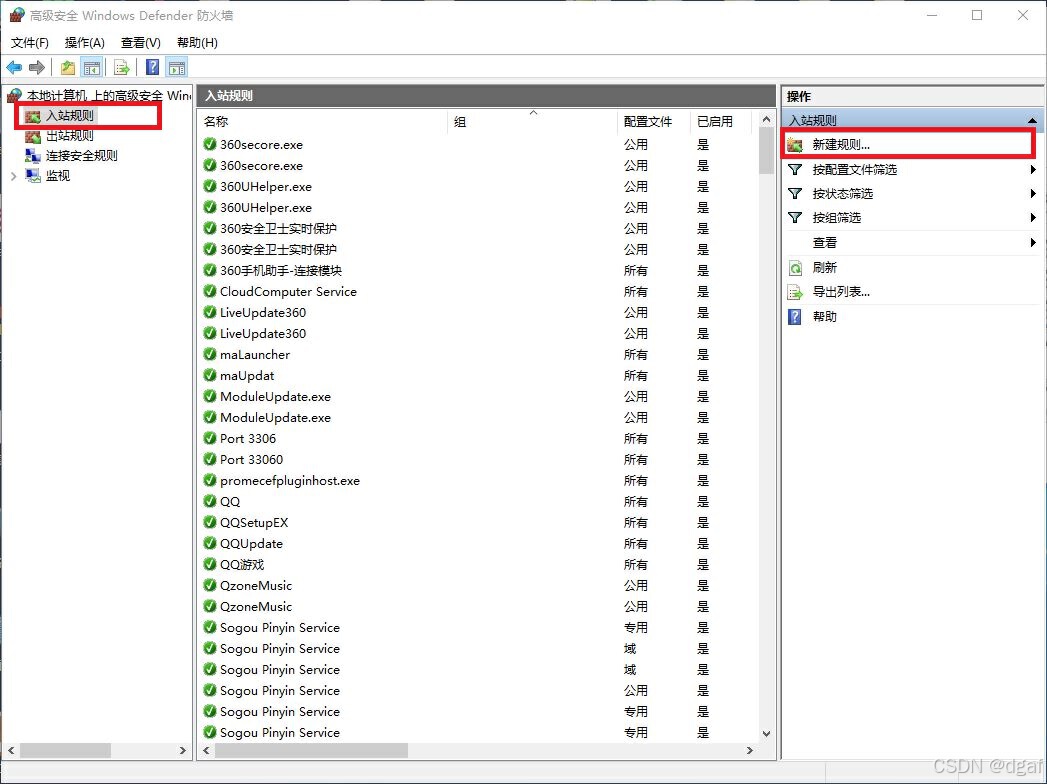
Task: Expand the 监视 node chevron
Action: [x=13, y=176]
